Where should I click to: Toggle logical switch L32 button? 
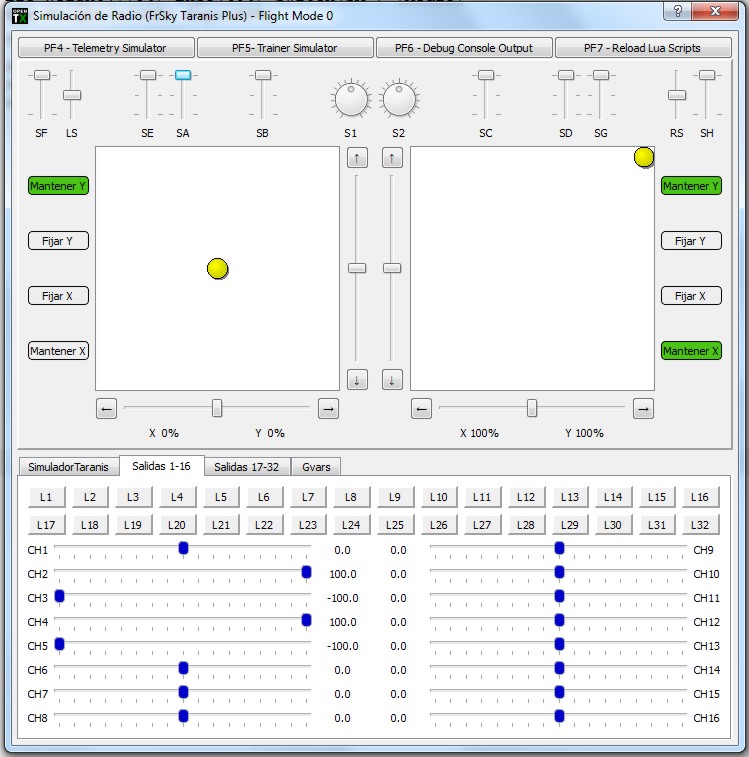point(700,524)
